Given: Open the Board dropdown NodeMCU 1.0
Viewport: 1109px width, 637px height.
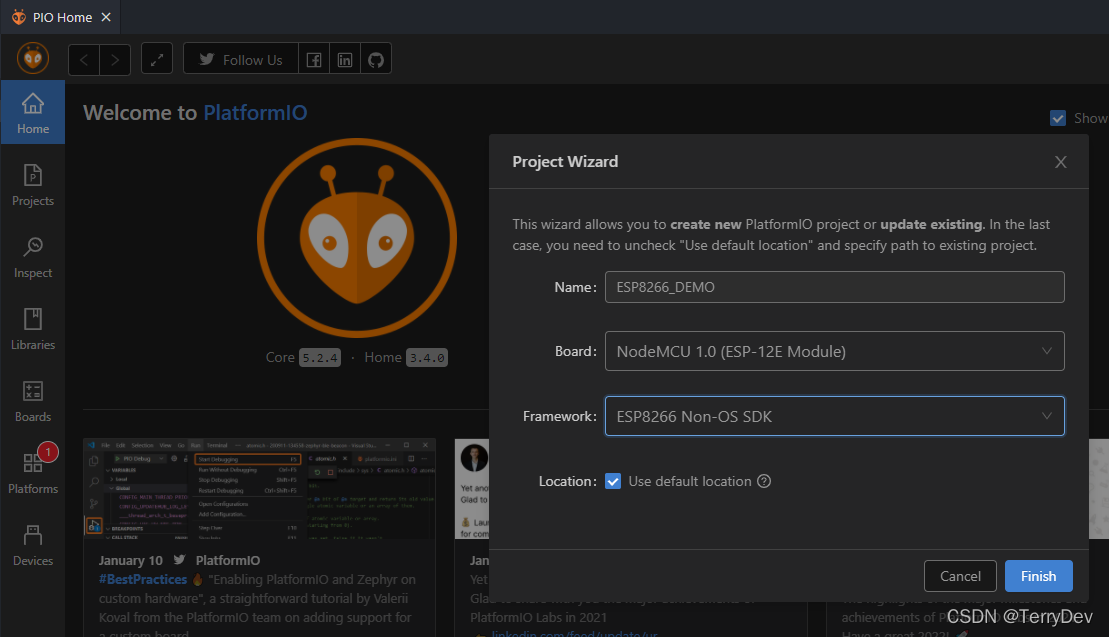Looking at the screenshot, I should [x=835, y=351].
